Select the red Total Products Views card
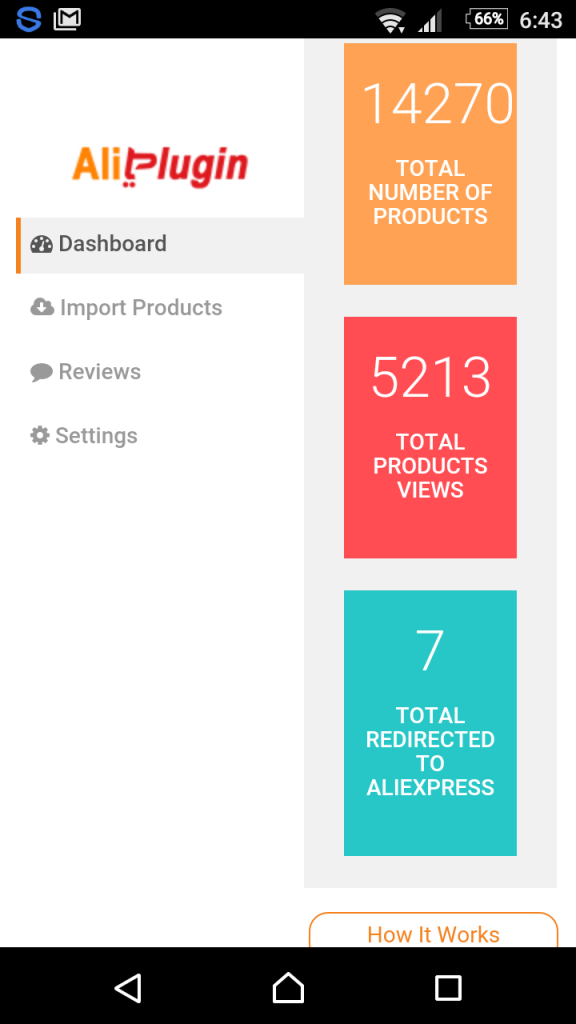The height and width of the screenshot is (1024, 576). click(x=430, y=438)
